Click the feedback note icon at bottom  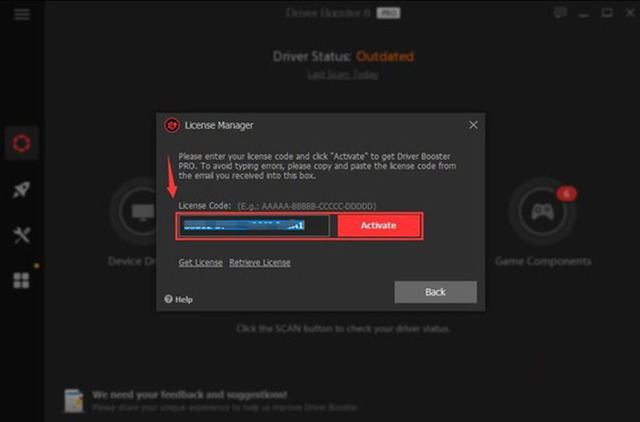[74, 401]
